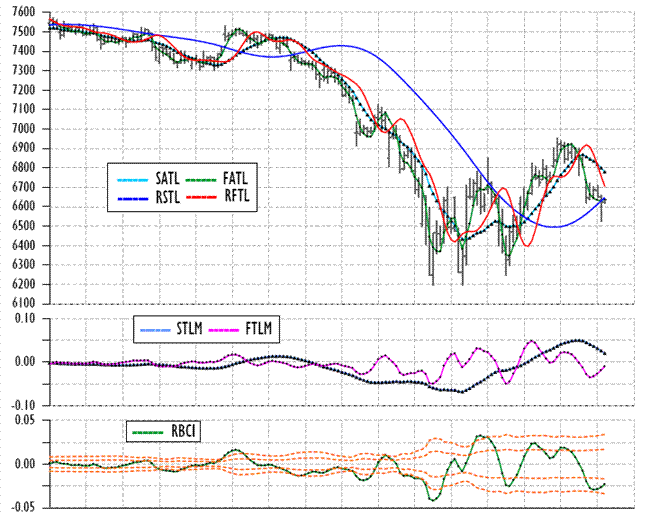Click the 6200 price axis label
Screen dimensions: 650x515
[24, 284]
